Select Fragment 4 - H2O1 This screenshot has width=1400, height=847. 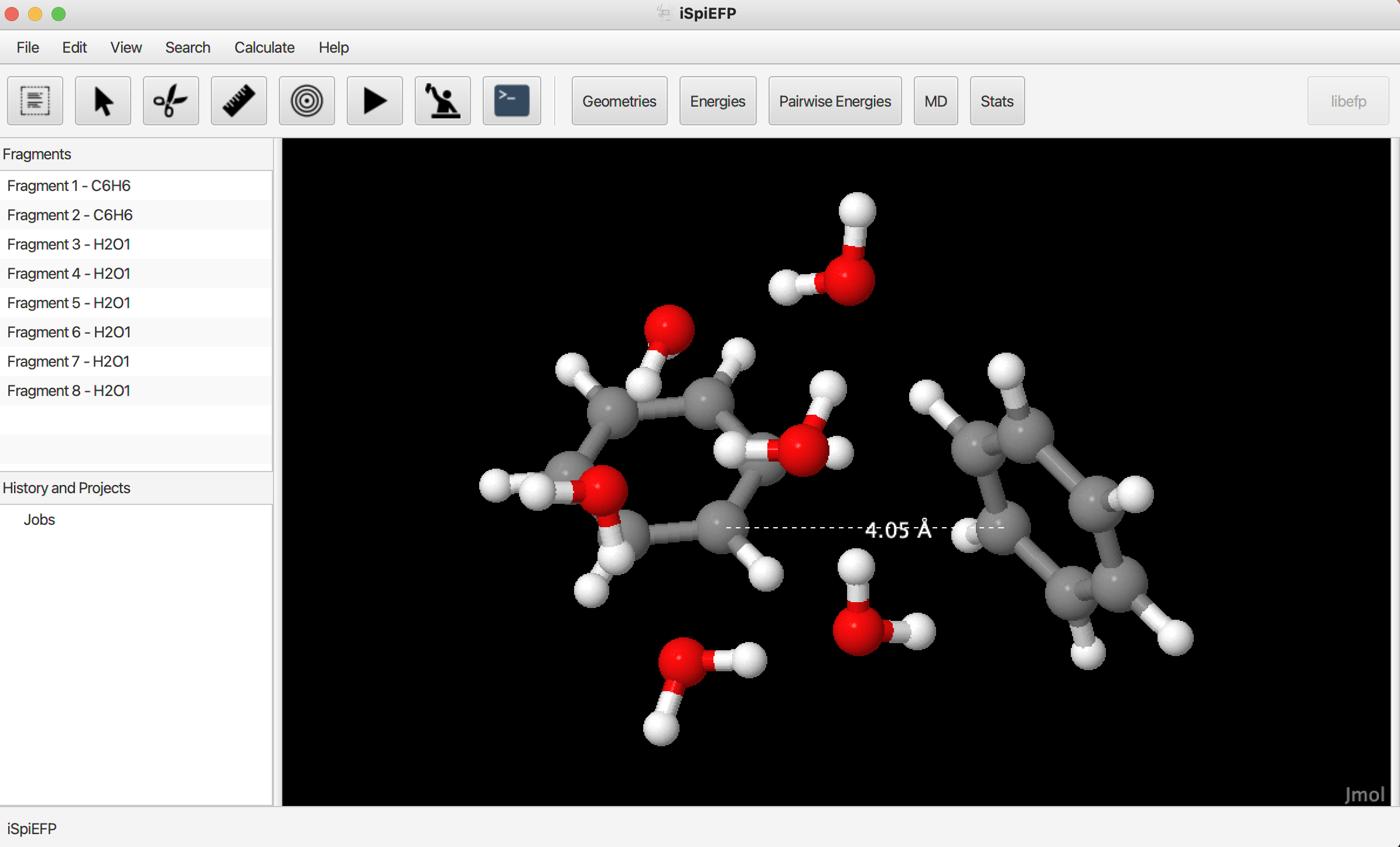point(136,274)
